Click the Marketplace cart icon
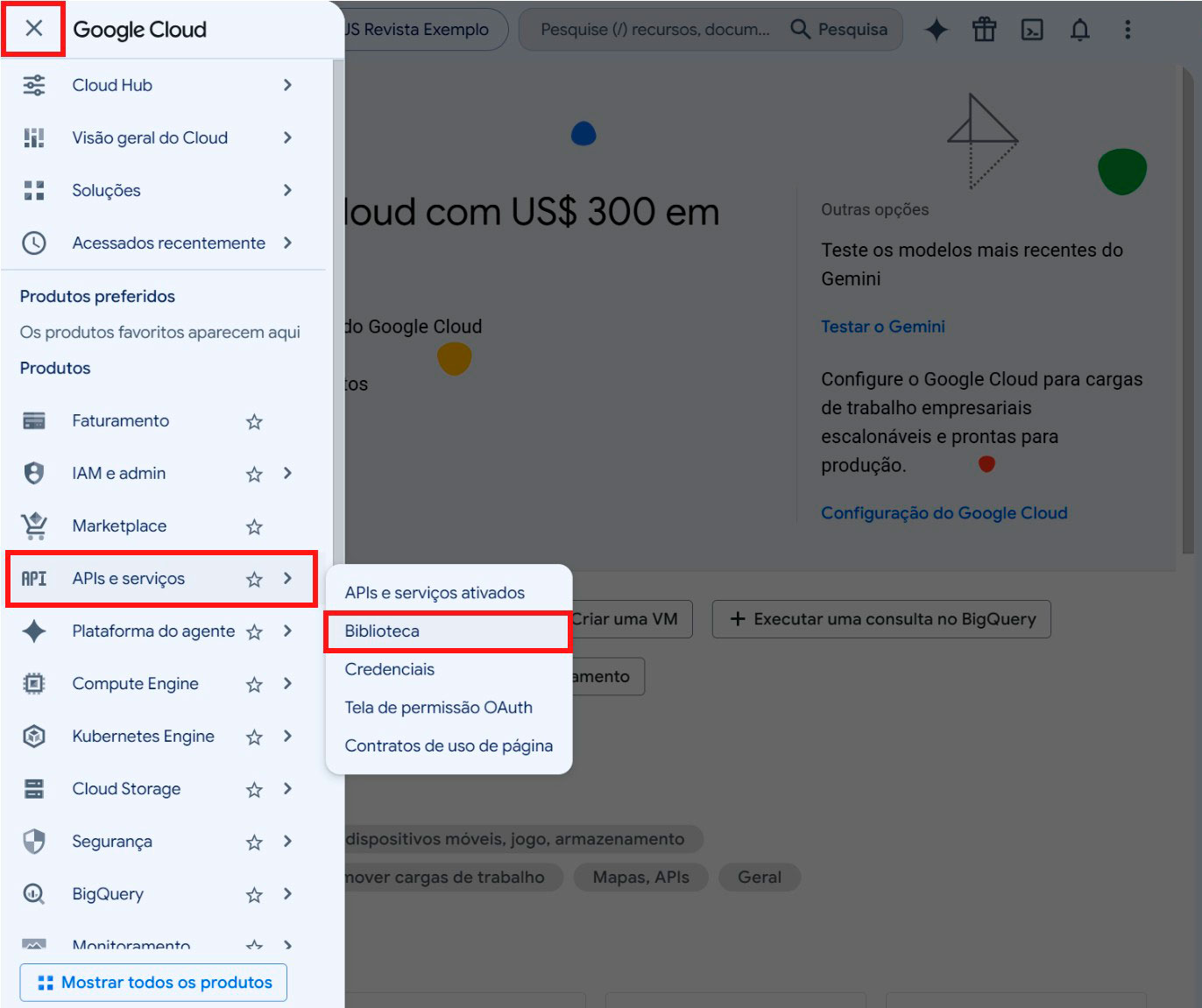 tap(34, 526)
